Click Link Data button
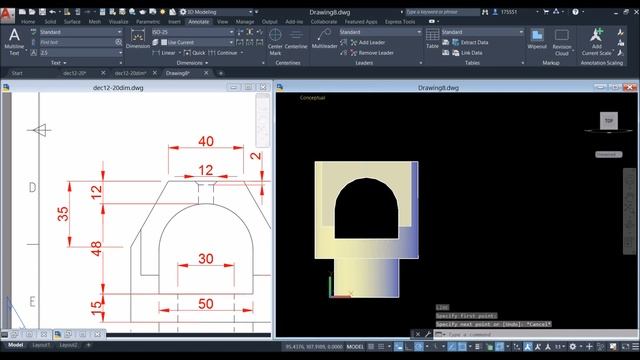Image resolution: width=640 pixels, height=360 pixels. point(467,53)
